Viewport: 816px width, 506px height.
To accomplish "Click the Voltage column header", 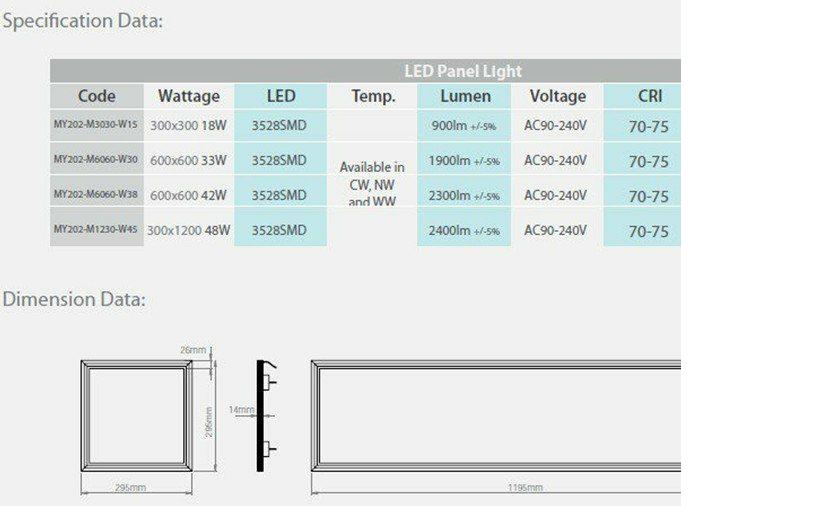I will pos(557,96).
